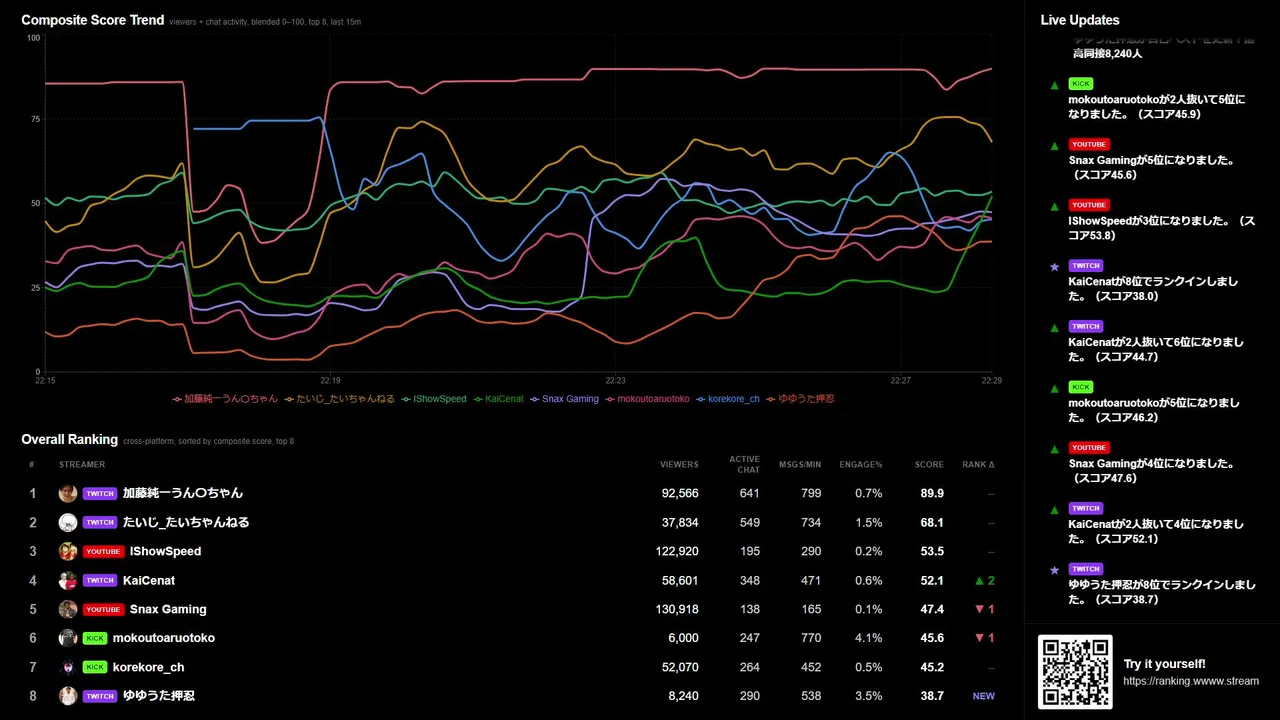Select the Snax Gaming avatar in ranking
This screenshot has height=720, width=1280.
(x=68, y=609)
